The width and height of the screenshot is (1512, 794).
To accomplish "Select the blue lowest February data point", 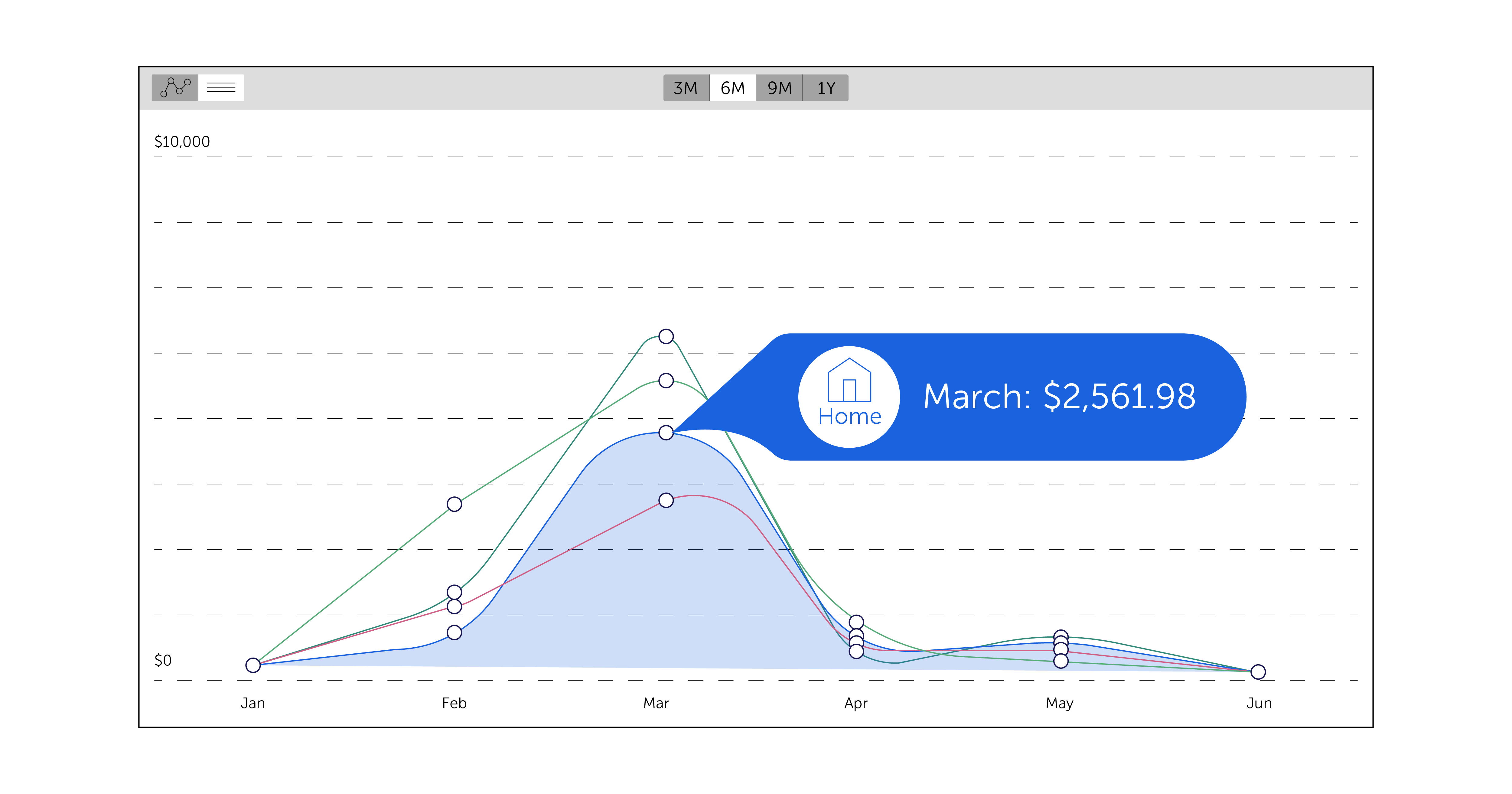I will [454, 632].
